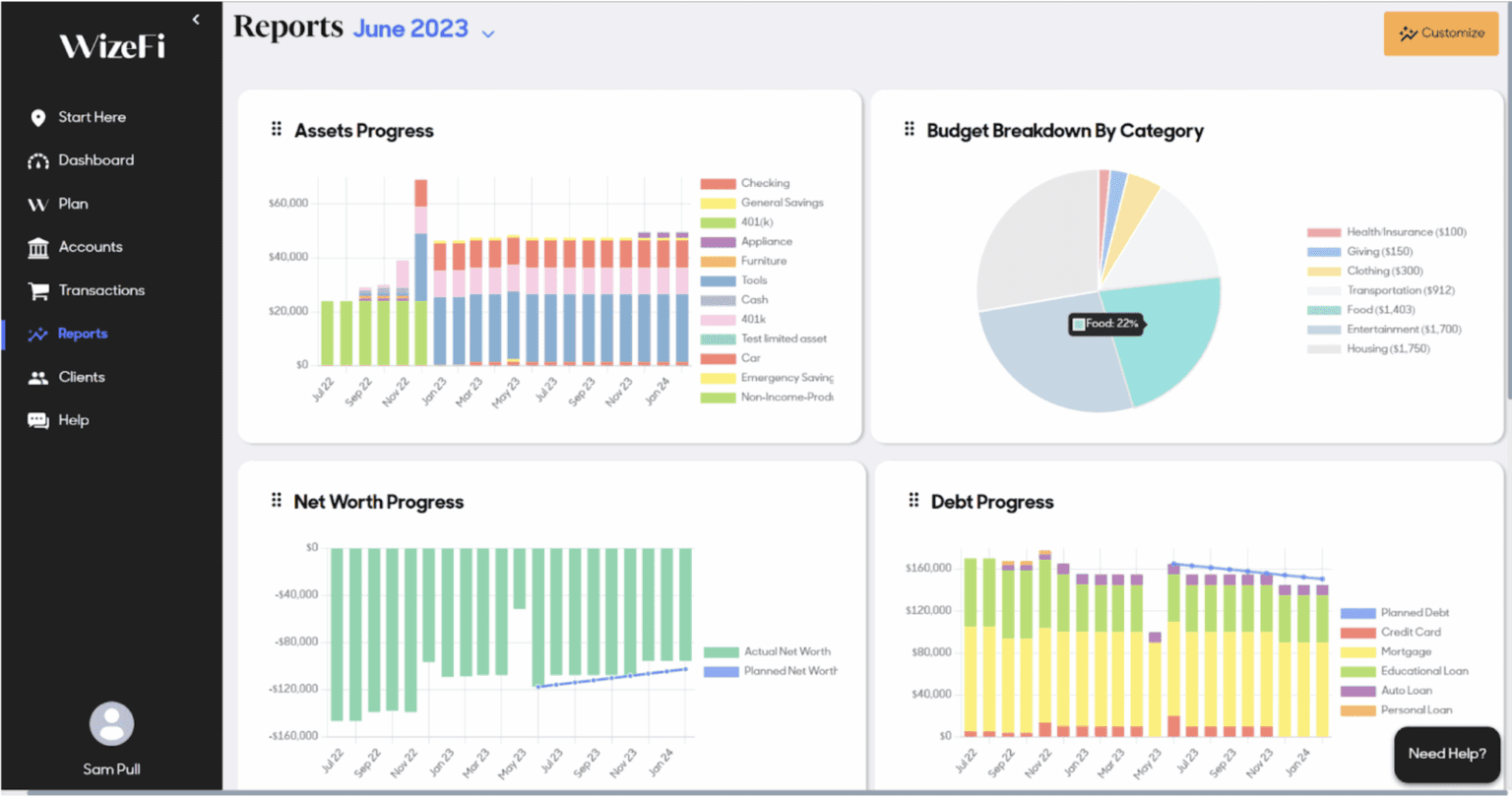Screen dimensions: 1512x797
Task: Click the Transactions shopping cart icon
Action: (x=38, y=291)
